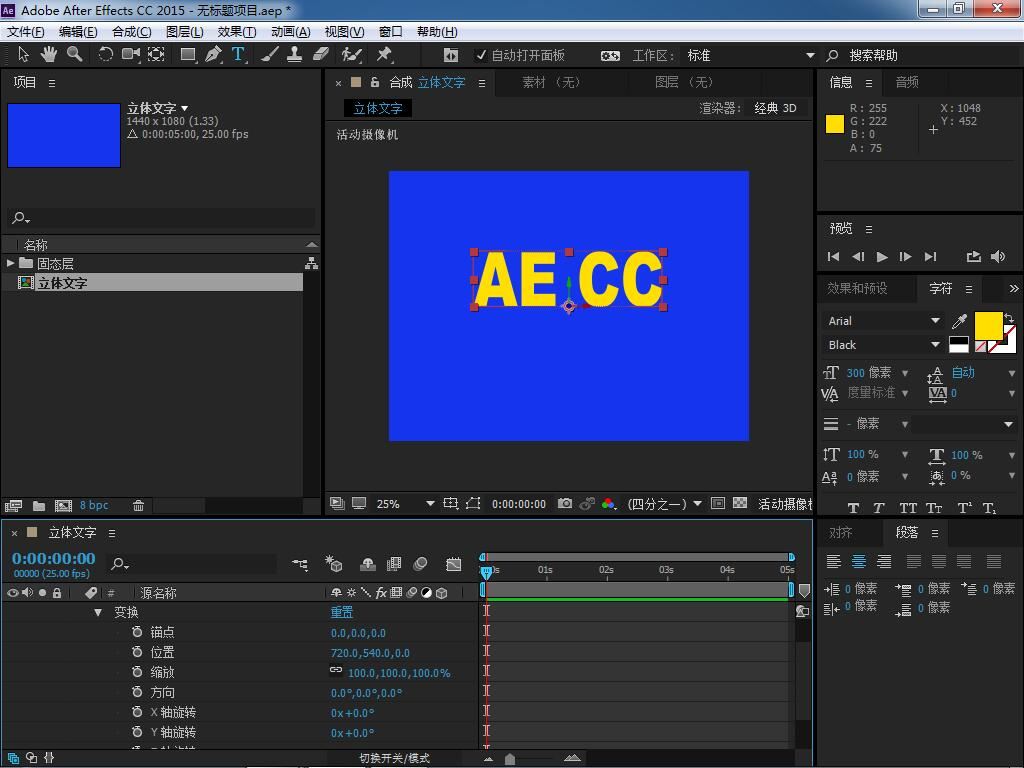The width and height of the screenshot is (1024, 768).
Task: Toggle transparency grid in viewer
Action: 740,504
